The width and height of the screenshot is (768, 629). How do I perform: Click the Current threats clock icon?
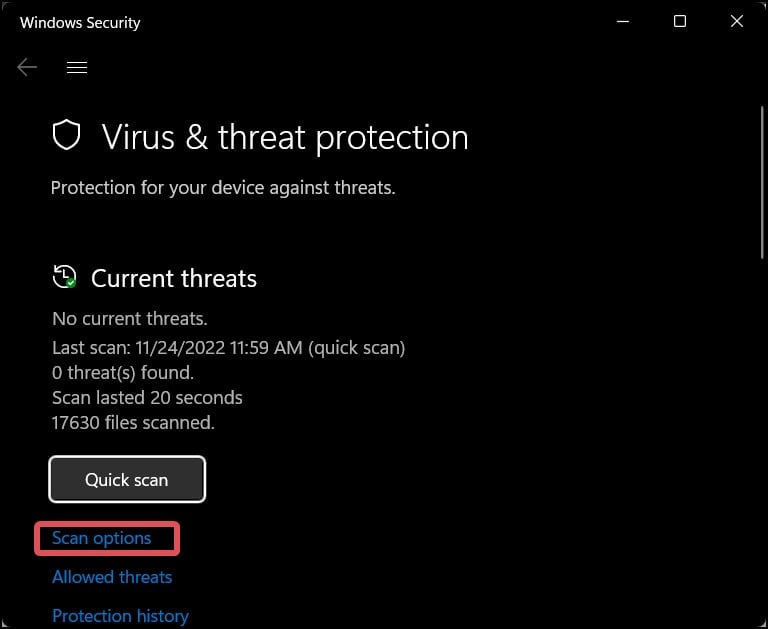[x=65, y=277]
